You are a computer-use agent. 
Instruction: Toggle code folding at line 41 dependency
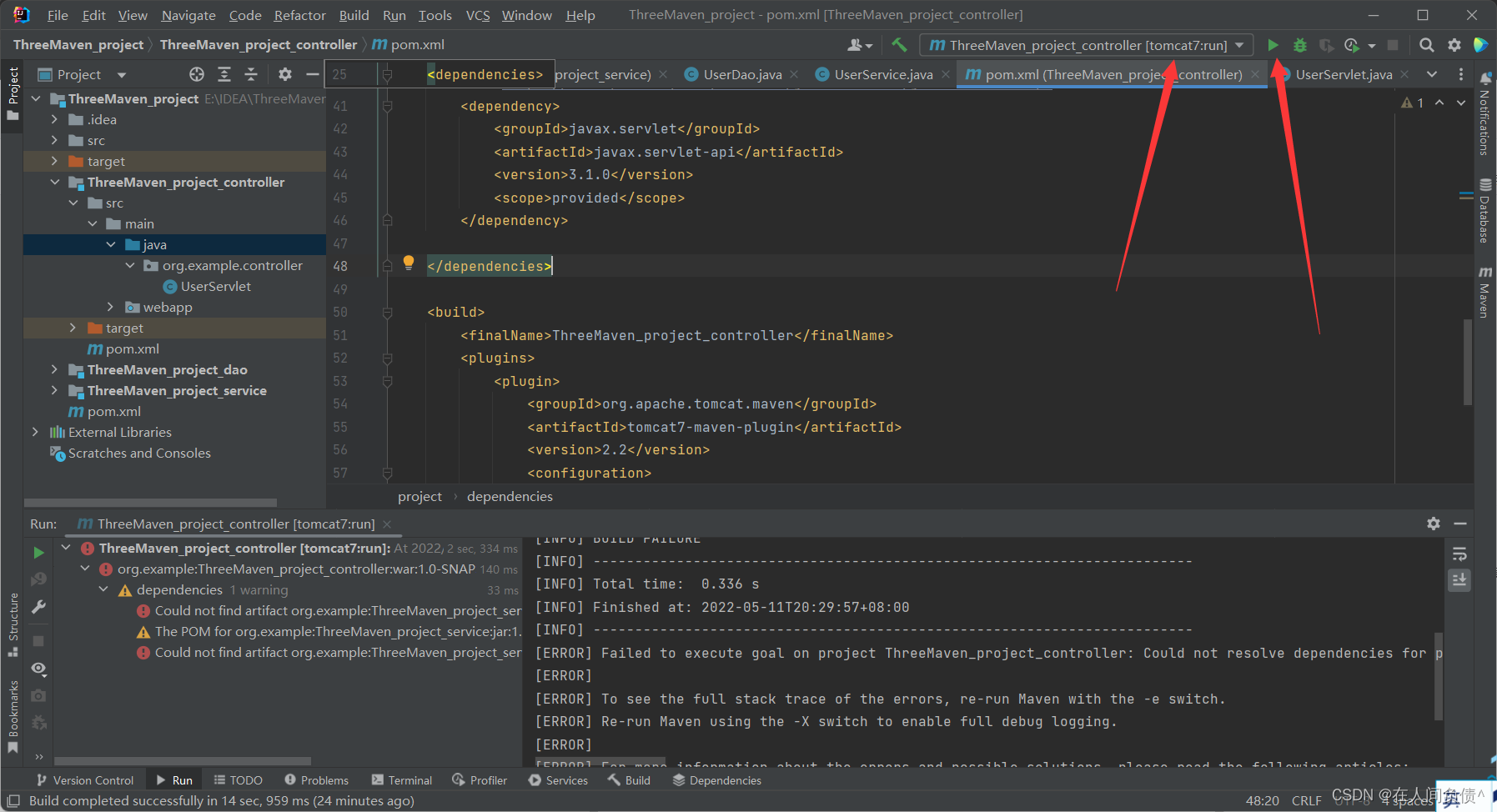388,106
